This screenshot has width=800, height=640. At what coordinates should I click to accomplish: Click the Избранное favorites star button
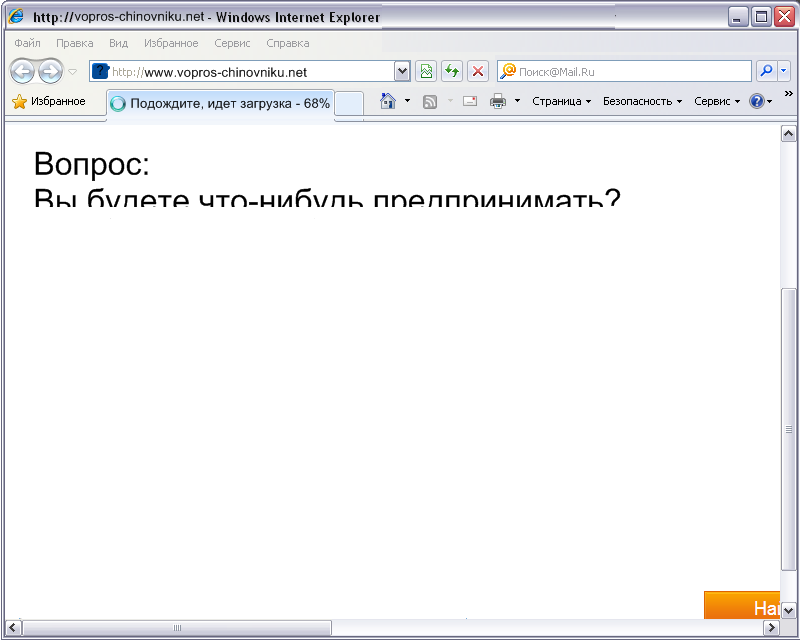click(x=48, y=101)
